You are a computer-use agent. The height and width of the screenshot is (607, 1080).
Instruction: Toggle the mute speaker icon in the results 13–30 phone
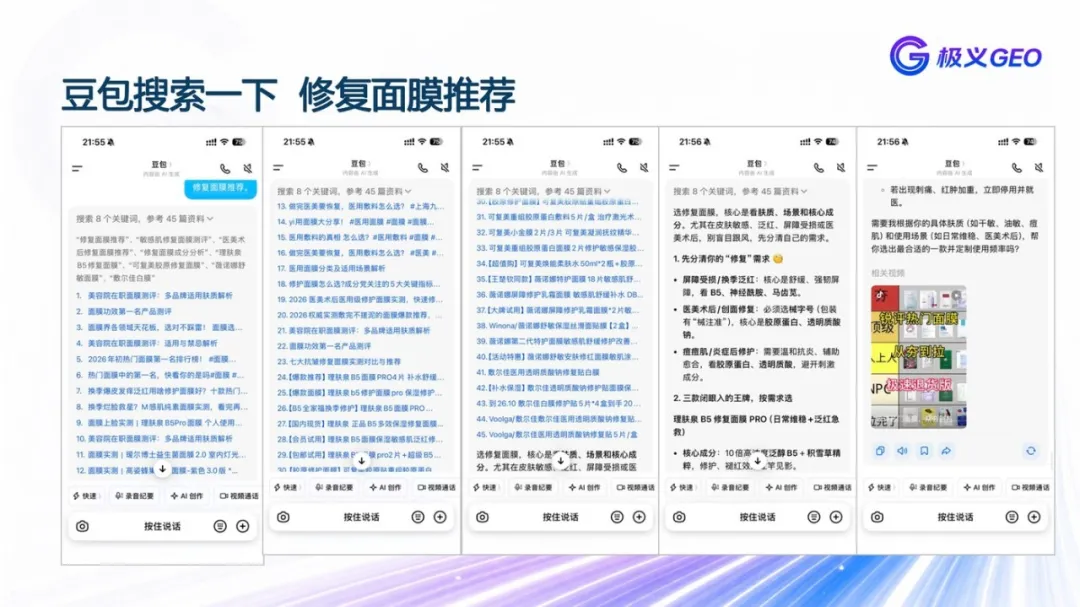[445, 167]
